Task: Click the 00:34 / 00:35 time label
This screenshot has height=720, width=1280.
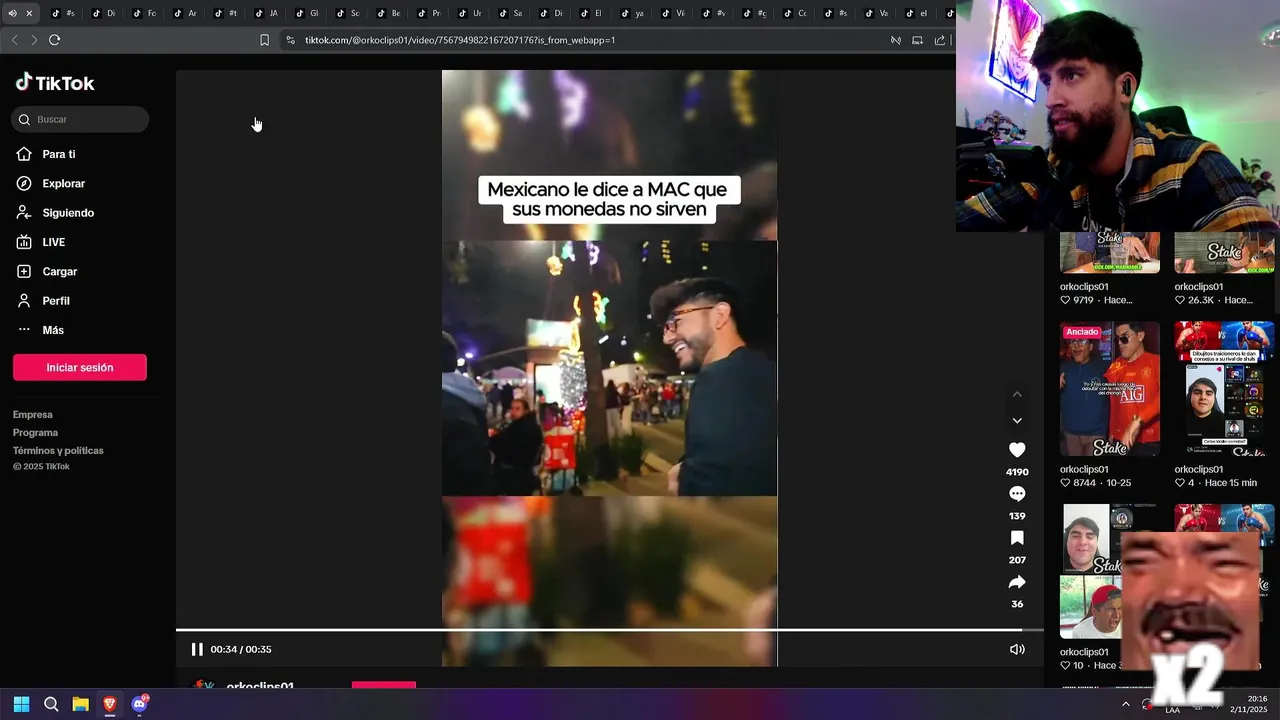Action: (241, 649)
